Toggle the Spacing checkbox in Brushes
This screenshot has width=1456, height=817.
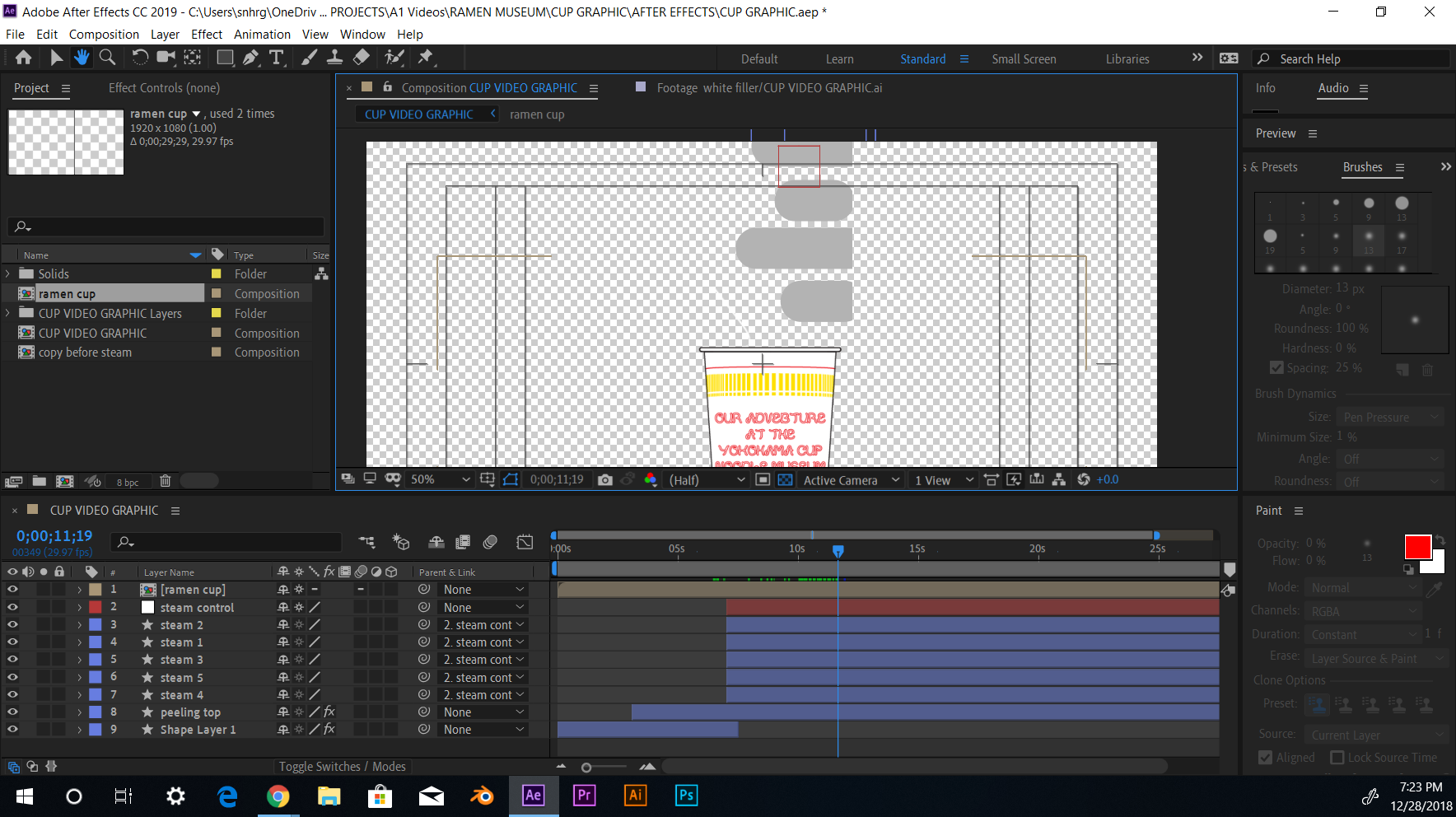[1276, 368]
